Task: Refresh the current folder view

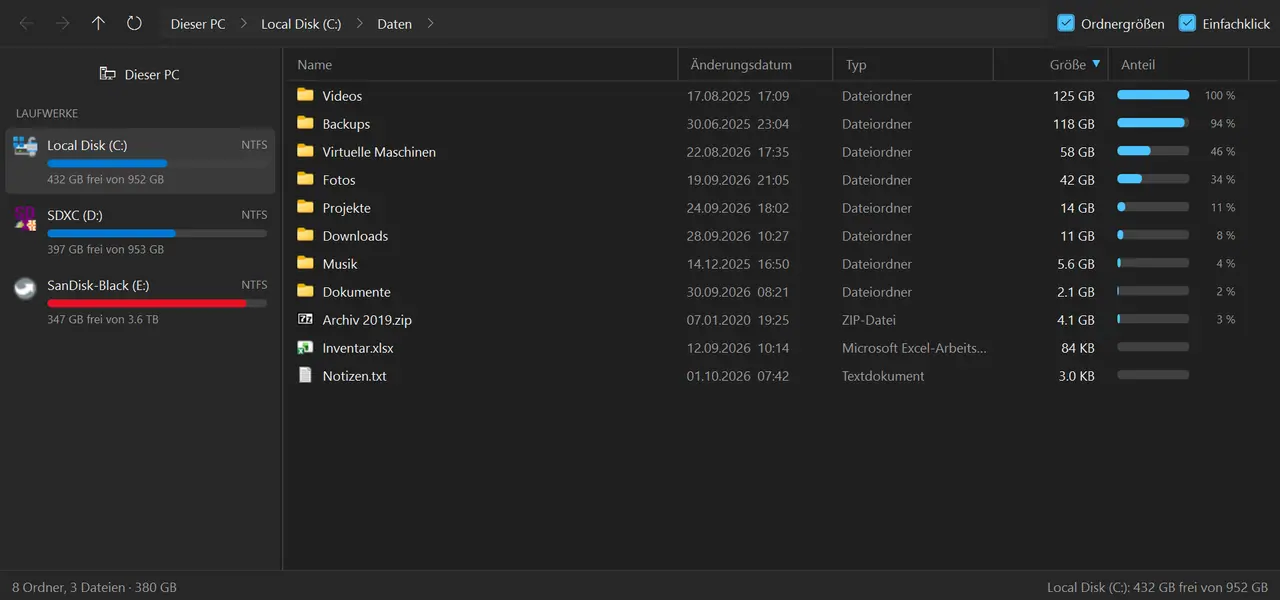Action: [x=134, y=23]
